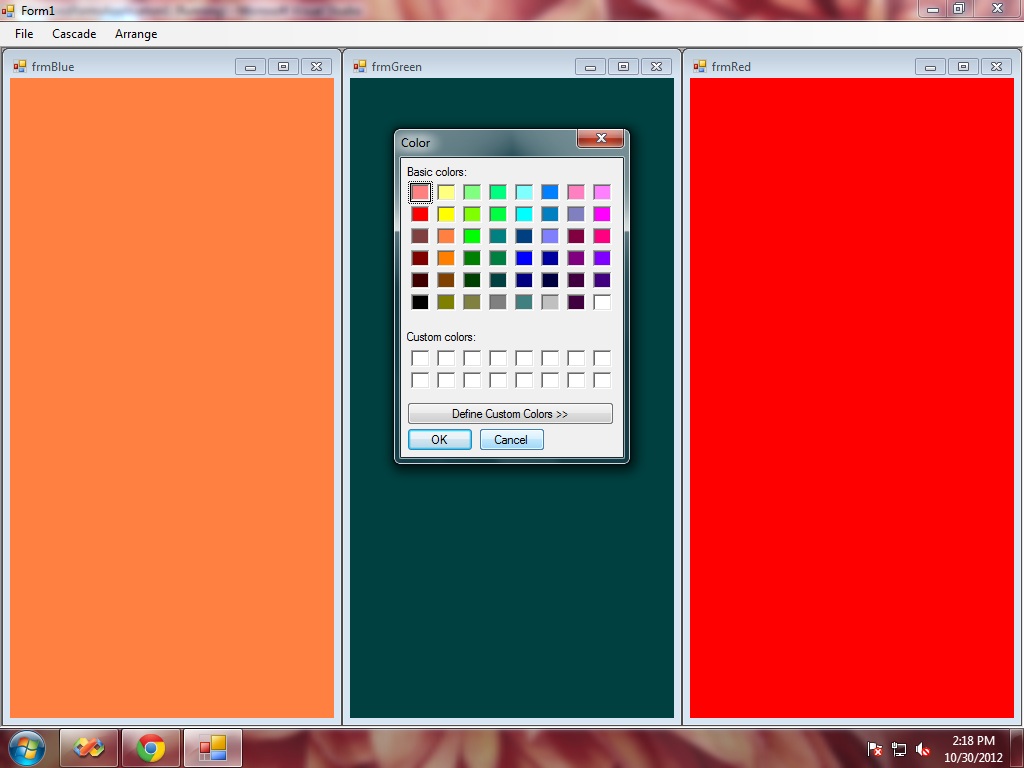This screenshot has height=768, width=1024.
Task: Open Visual Studio from the taskbar
Action: (89, 748)
